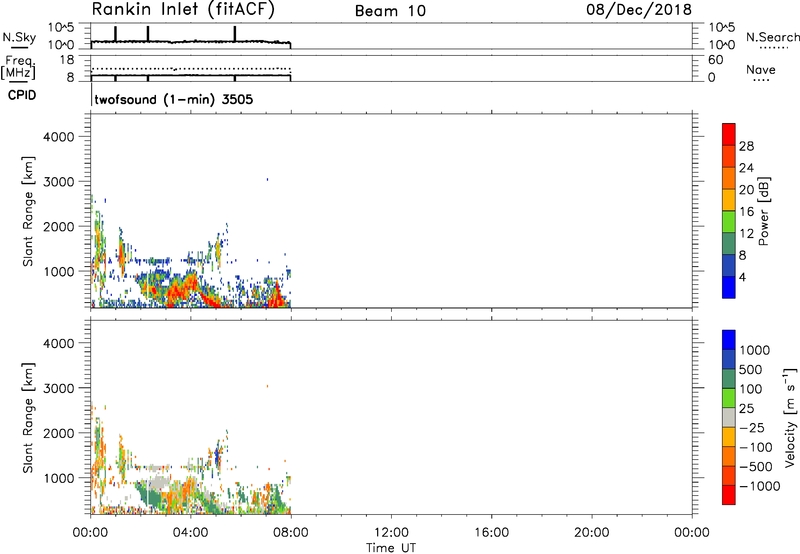This screenshot has height=554, width=800.
Task: Select the "N.Sky" legend label
Action: tap(19, 38)
